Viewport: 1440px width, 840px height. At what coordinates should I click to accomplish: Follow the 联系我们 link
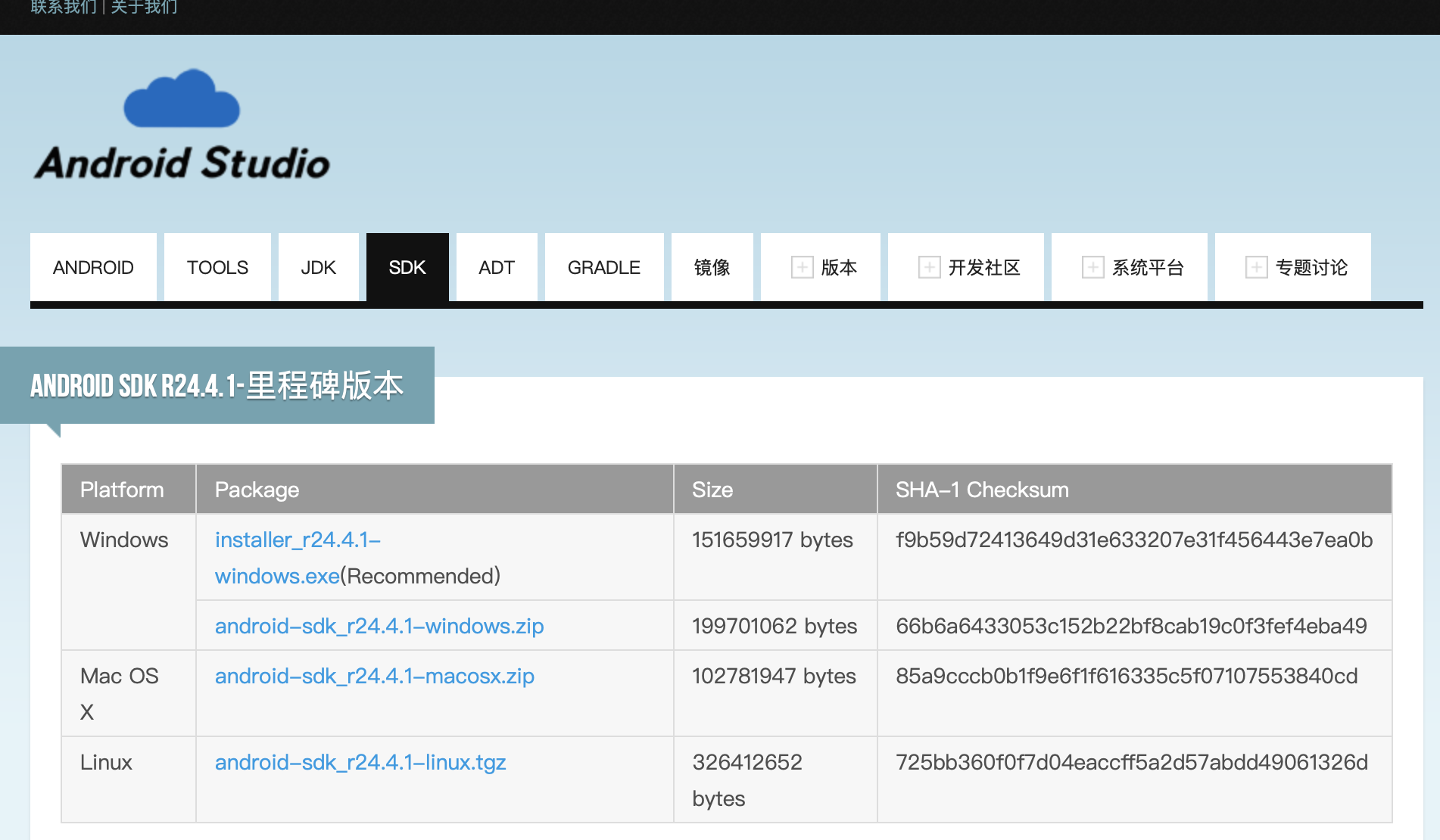click(x=64, y=7)
